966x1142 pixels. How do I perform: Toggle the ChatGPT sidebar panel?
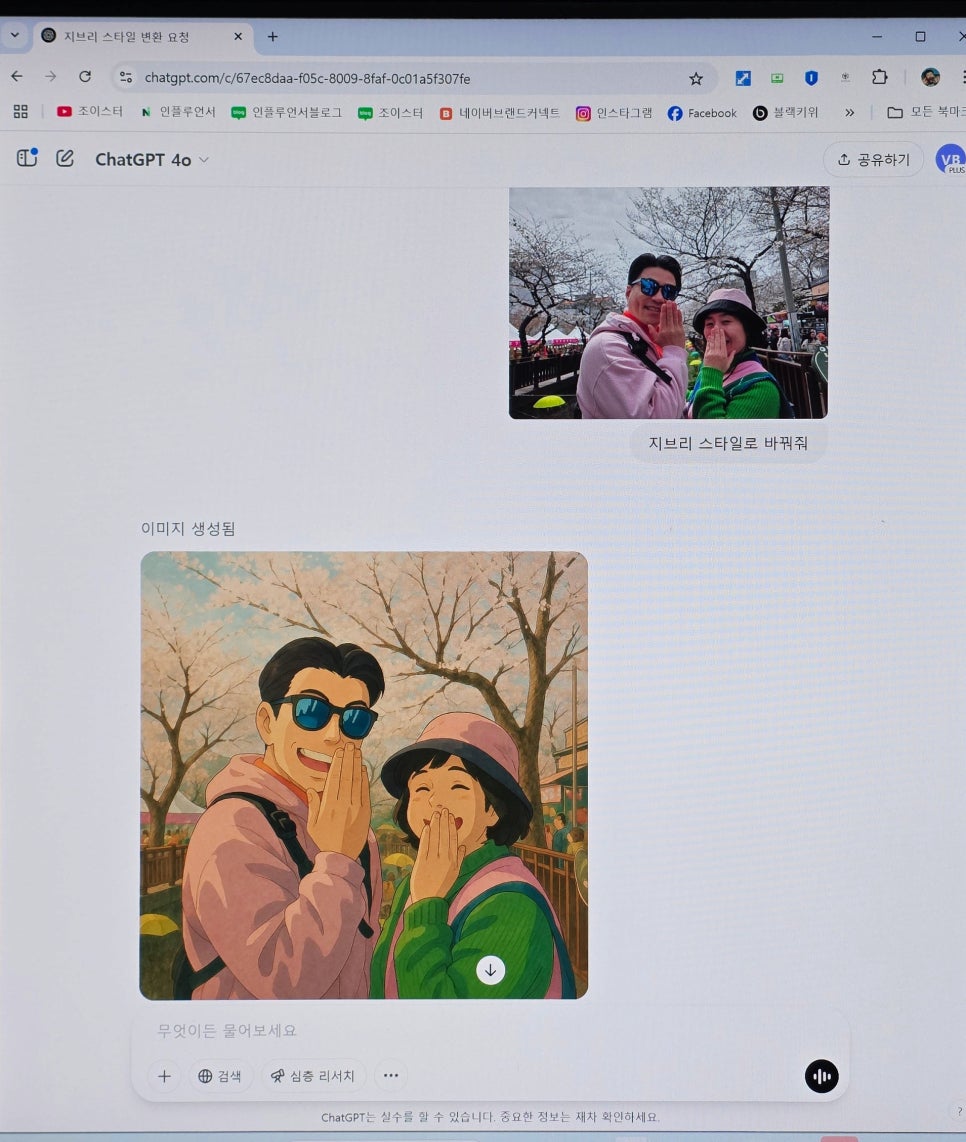[28, 157]
